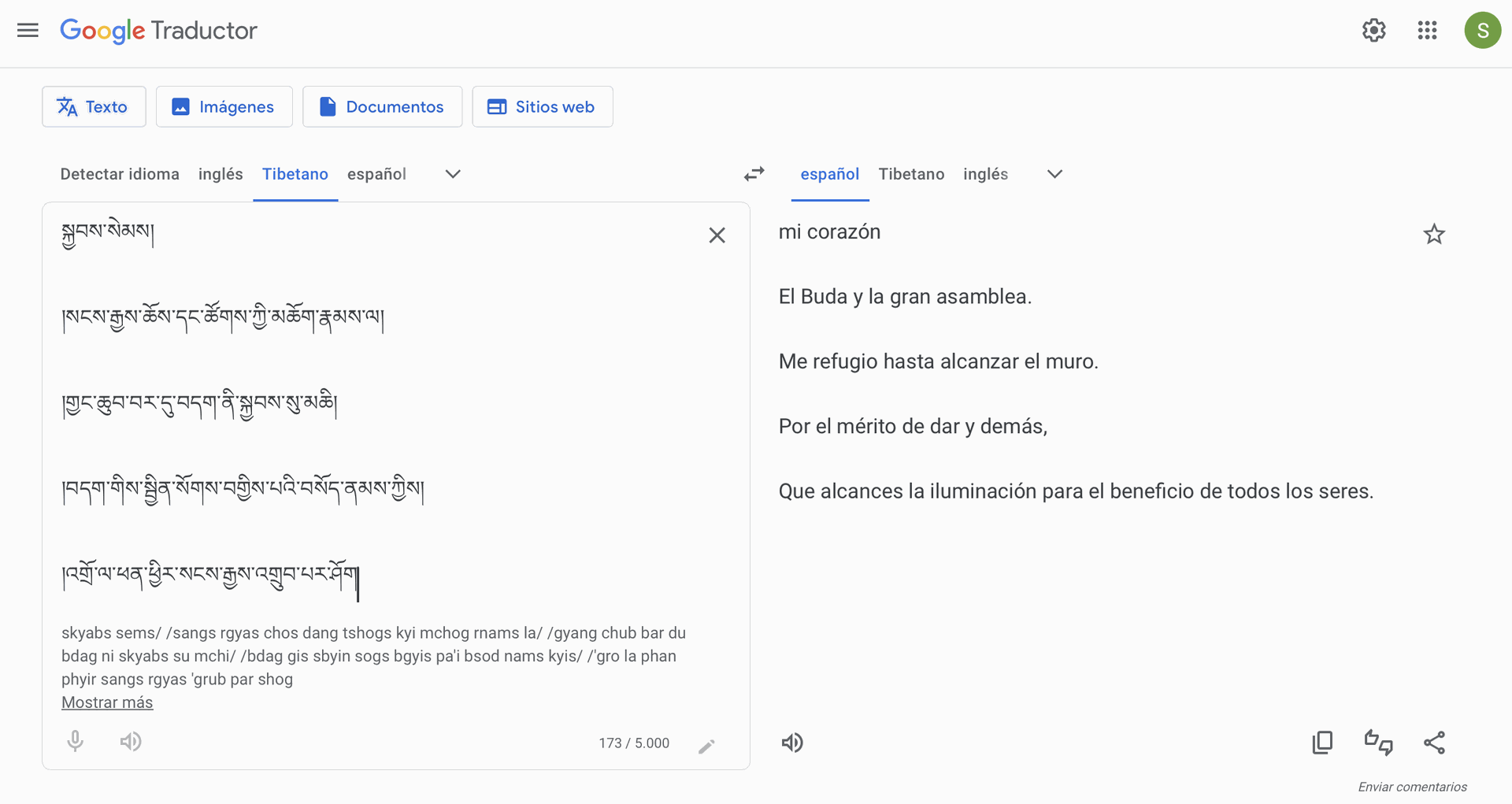The height and width of the screenshot is (804, 1512).
Task: Listen to the Tibetan source text
Action: click(x=131, y=742)
